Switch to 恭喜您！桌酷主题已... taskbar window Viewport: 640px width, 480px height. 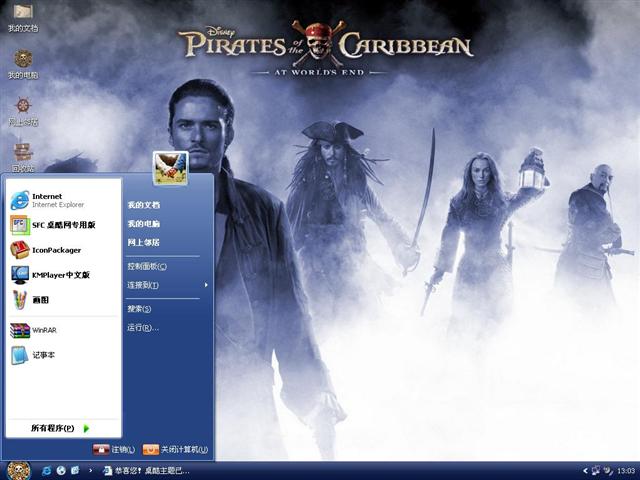click(146, 471)
